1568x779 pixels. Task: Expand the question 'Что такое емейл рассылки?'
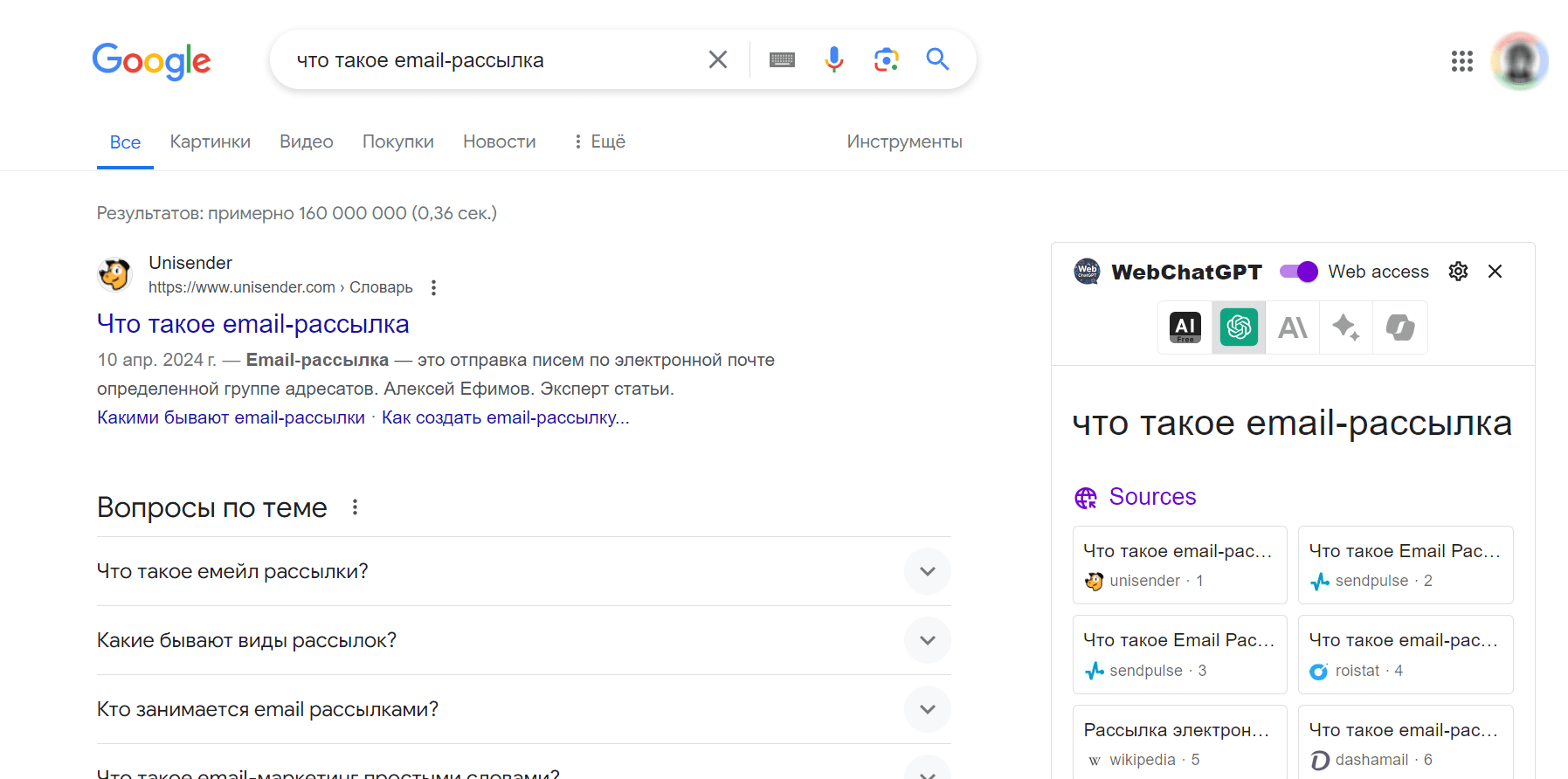click(x=927, y=571)
